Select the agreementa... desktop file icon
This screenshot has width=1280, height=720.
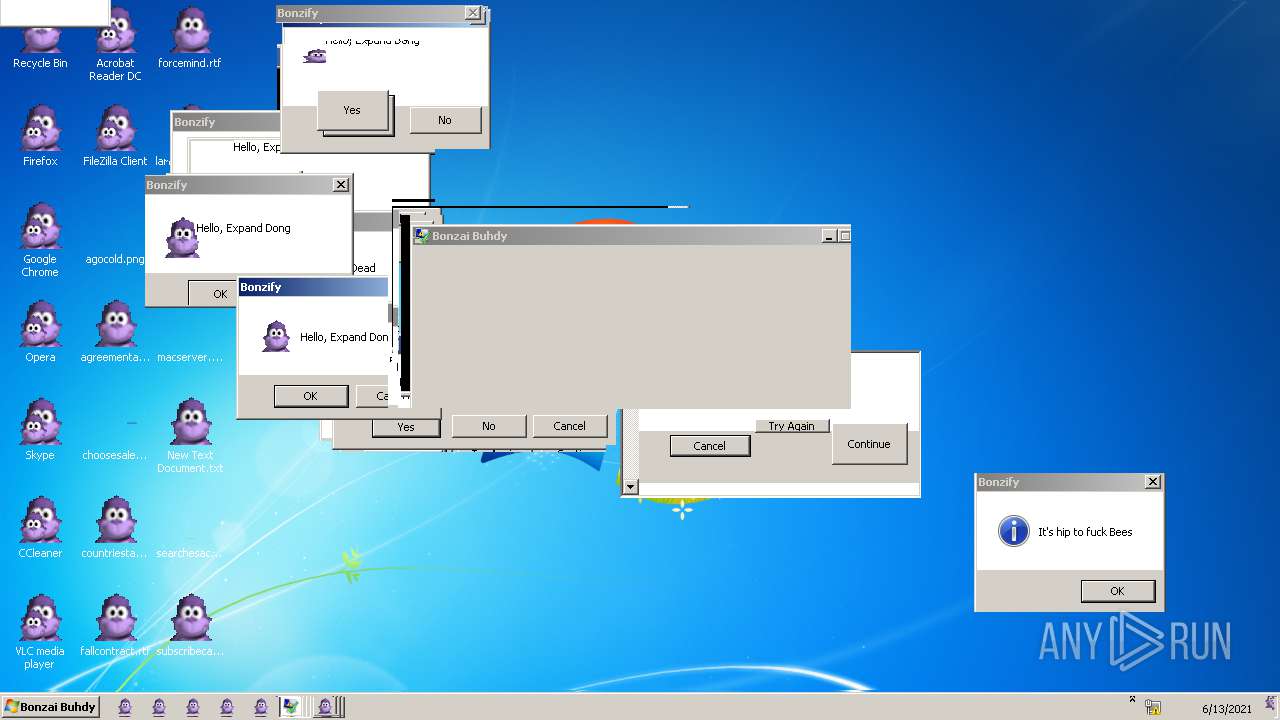tap(115, 332)
